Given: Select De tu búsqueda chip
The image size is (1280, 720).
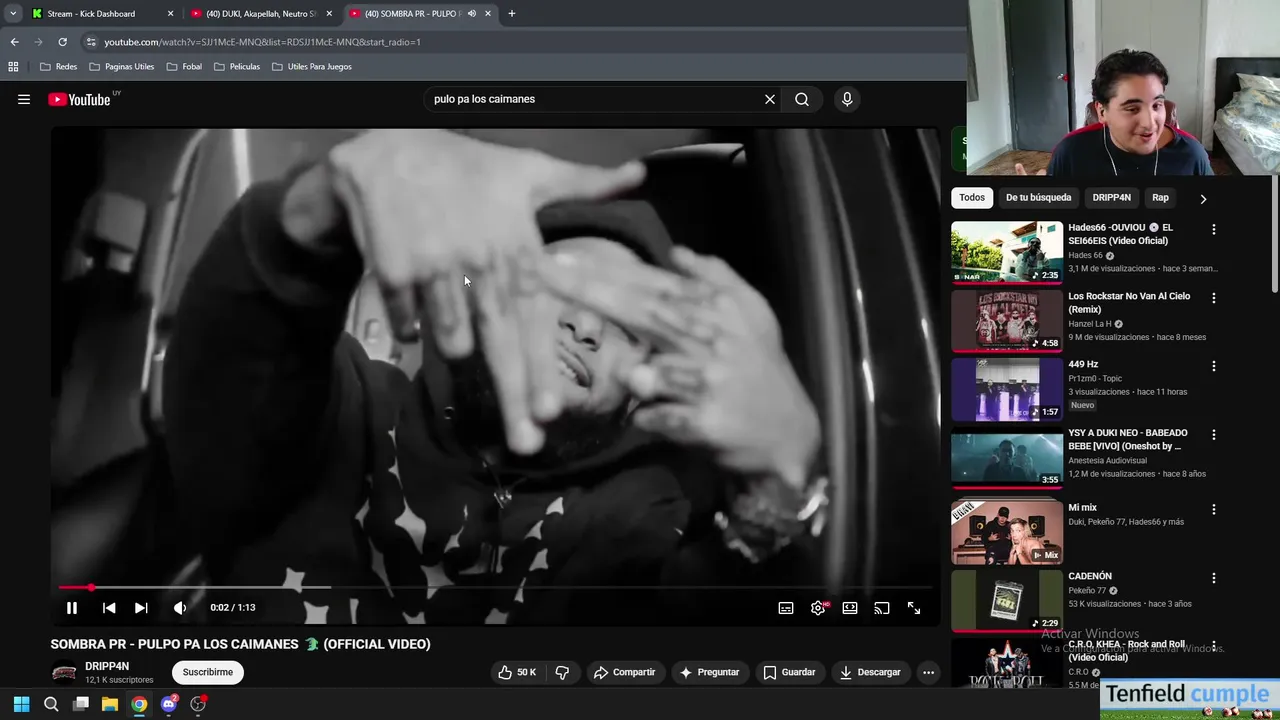Looking at the screenshot, I should [1038, 198].
